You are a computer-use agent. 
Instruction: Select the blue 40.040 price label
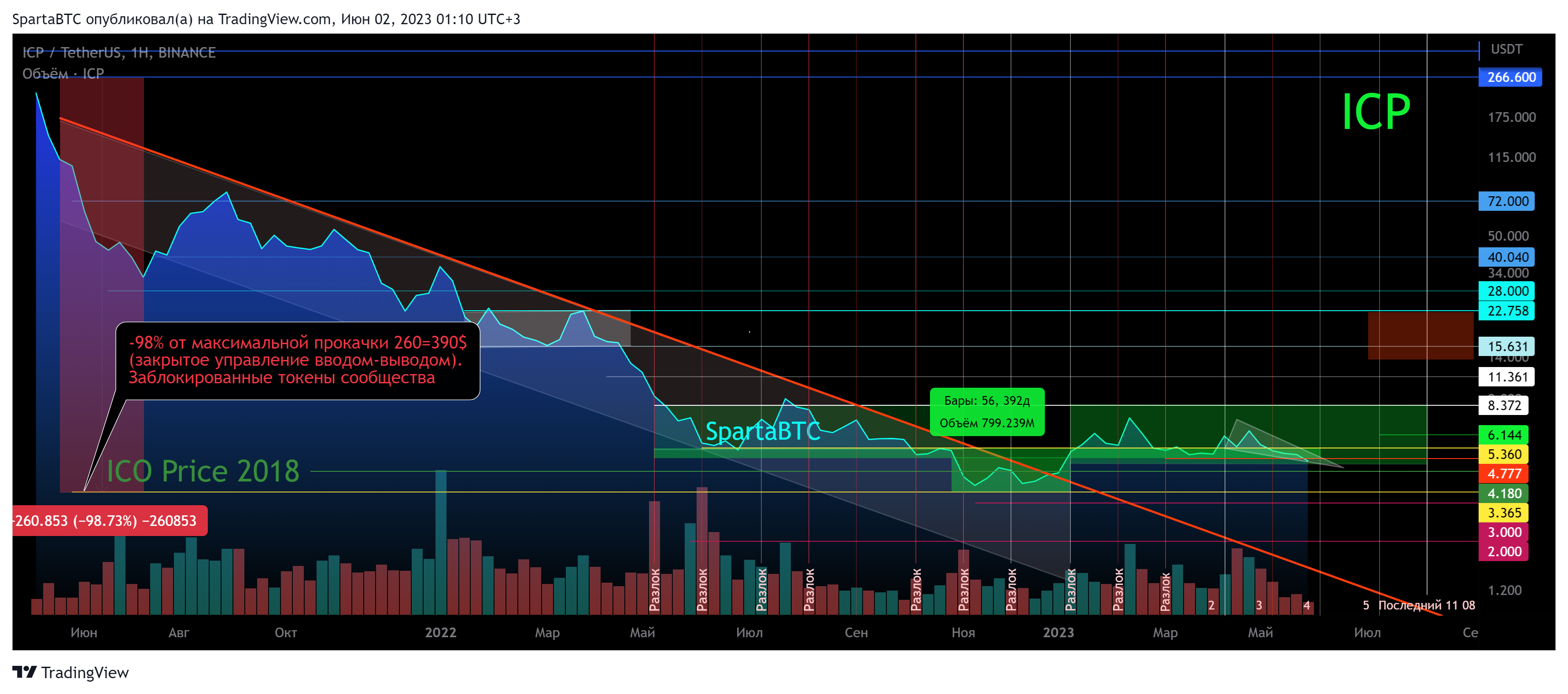point(1506,257)
